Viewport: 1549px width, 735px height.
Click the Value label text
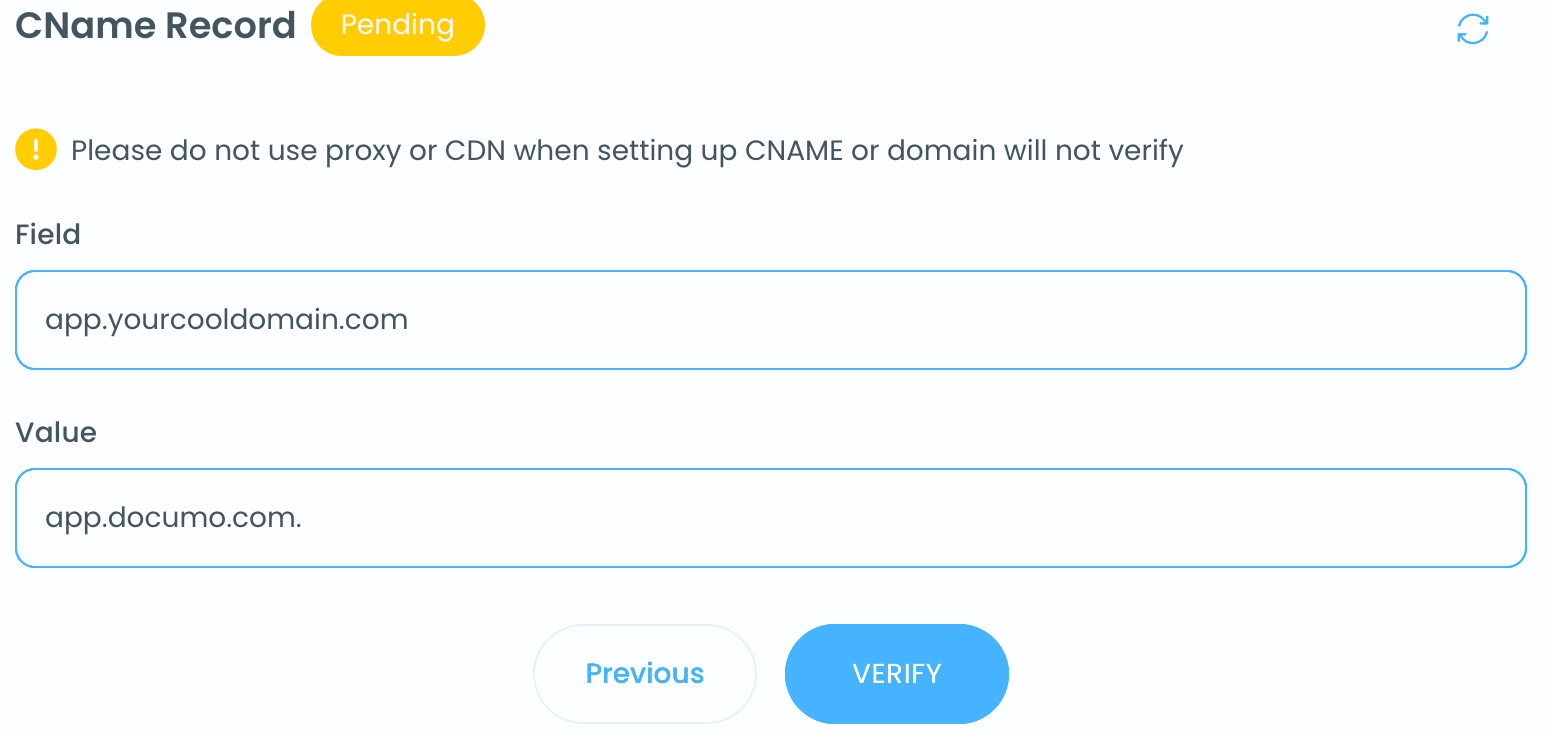(56, 432)
